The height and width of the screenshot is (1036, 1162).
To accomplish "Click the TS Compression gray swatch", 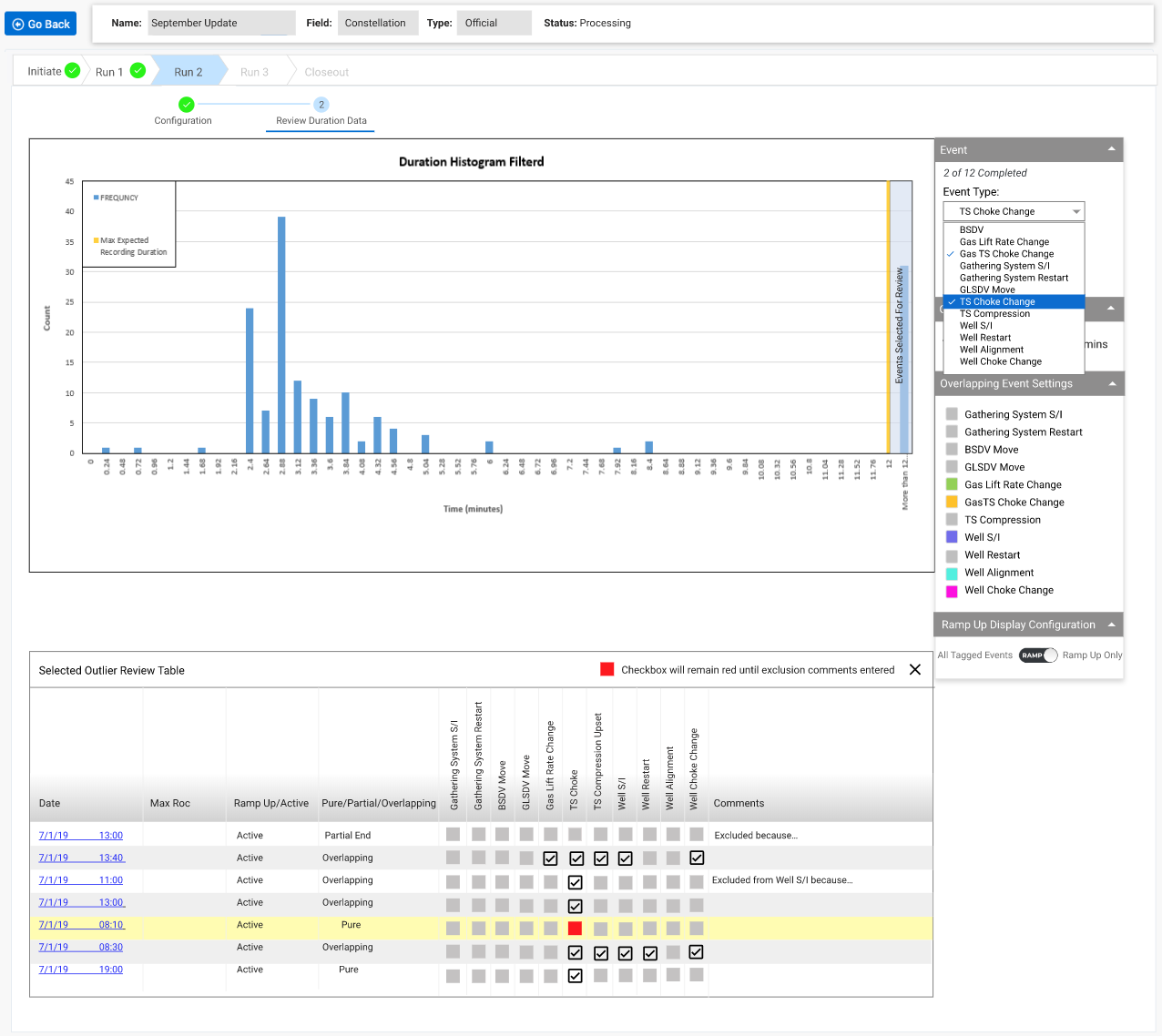I will 952,520.
